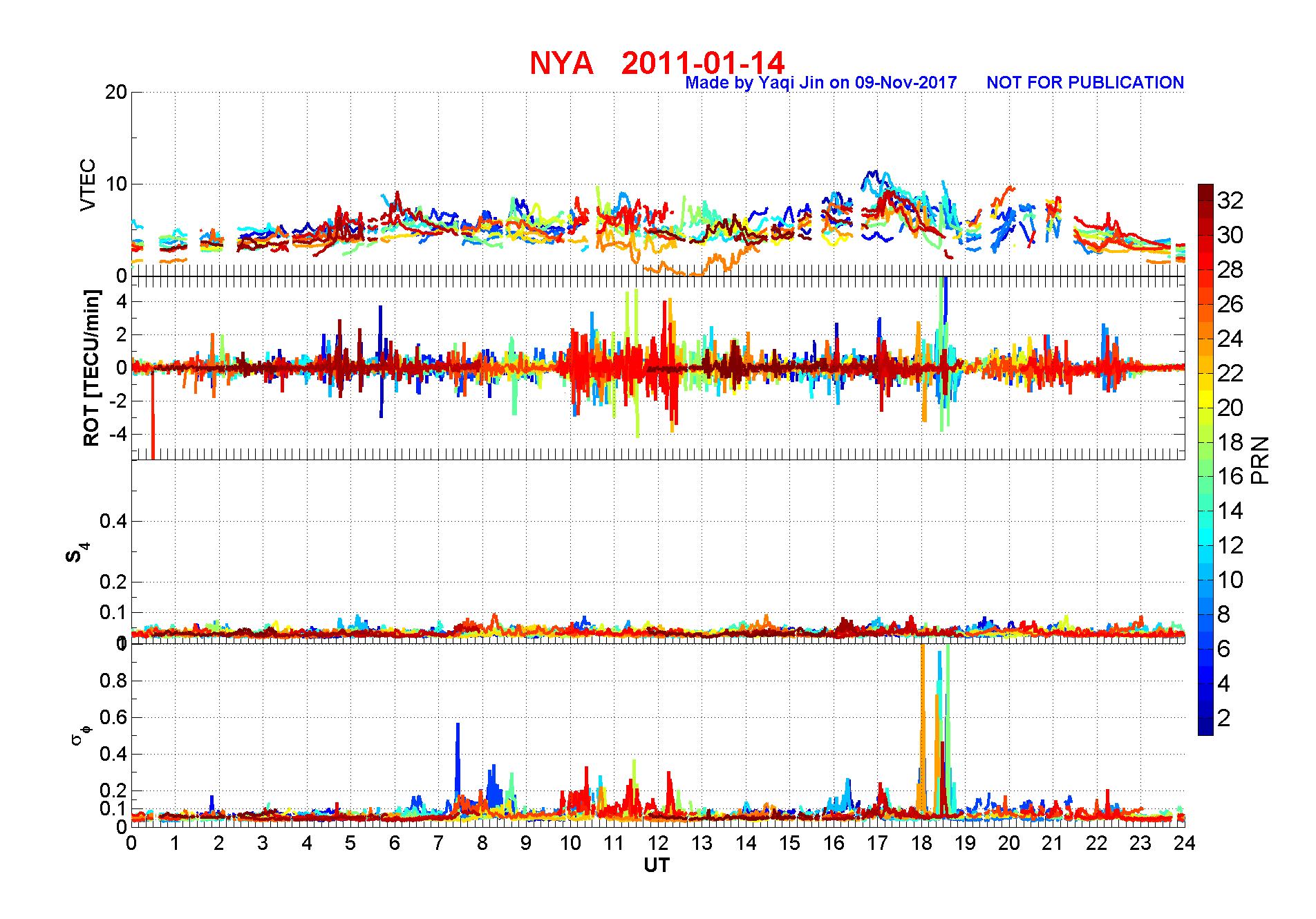The image size is (1316, 919).
Task: Click the colorbar tick label 2
Action: 1223,718
